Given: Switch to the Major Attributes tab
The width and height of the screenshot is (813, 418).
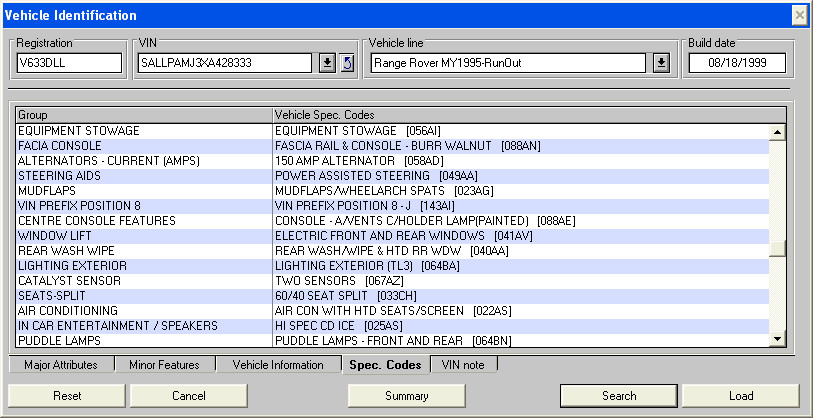Looking at the screenshot, I should (x=61, y=365).
